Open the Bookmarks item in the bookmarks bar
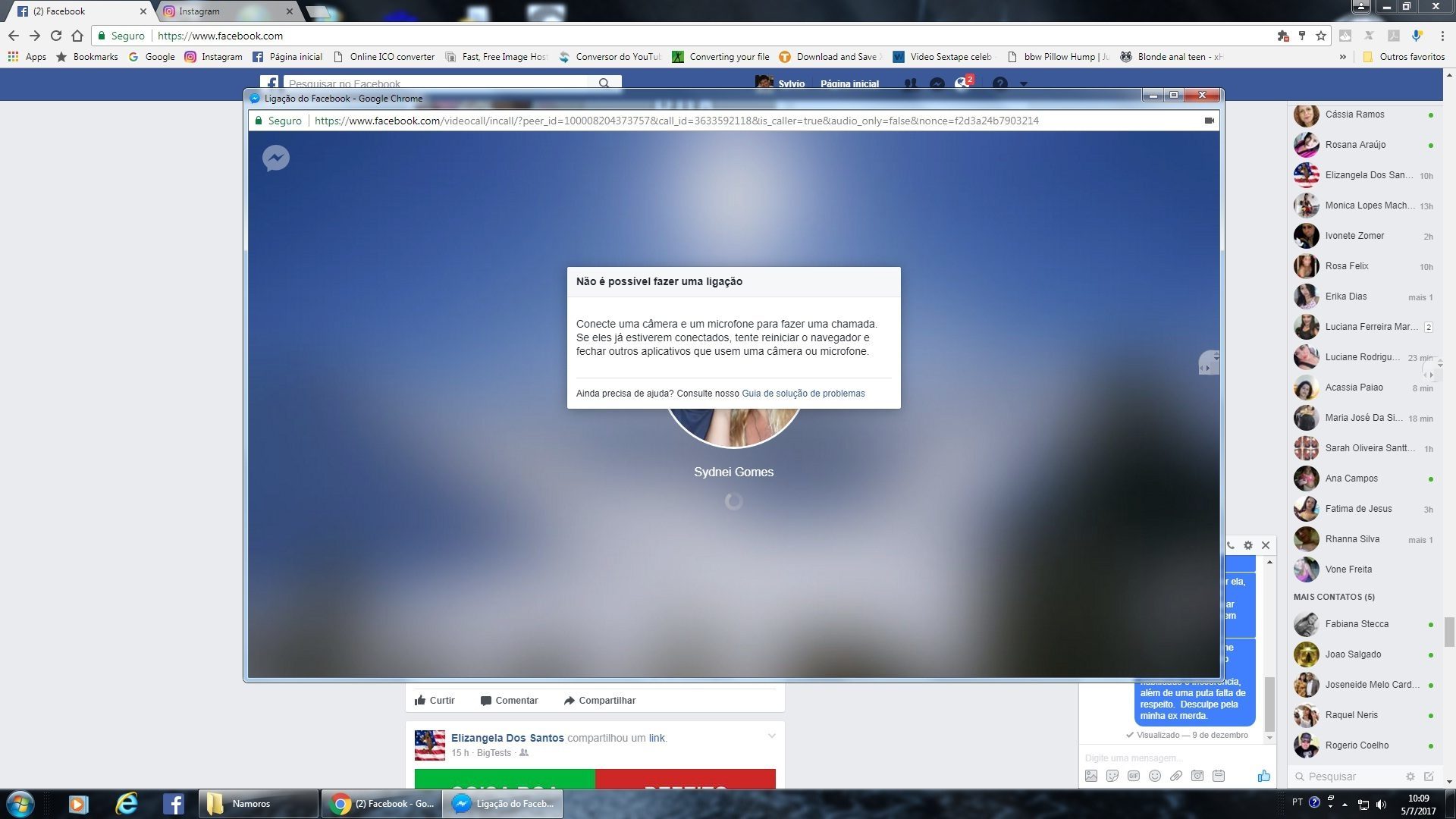This screenshot has height=819, width=1456. point(87,57)
